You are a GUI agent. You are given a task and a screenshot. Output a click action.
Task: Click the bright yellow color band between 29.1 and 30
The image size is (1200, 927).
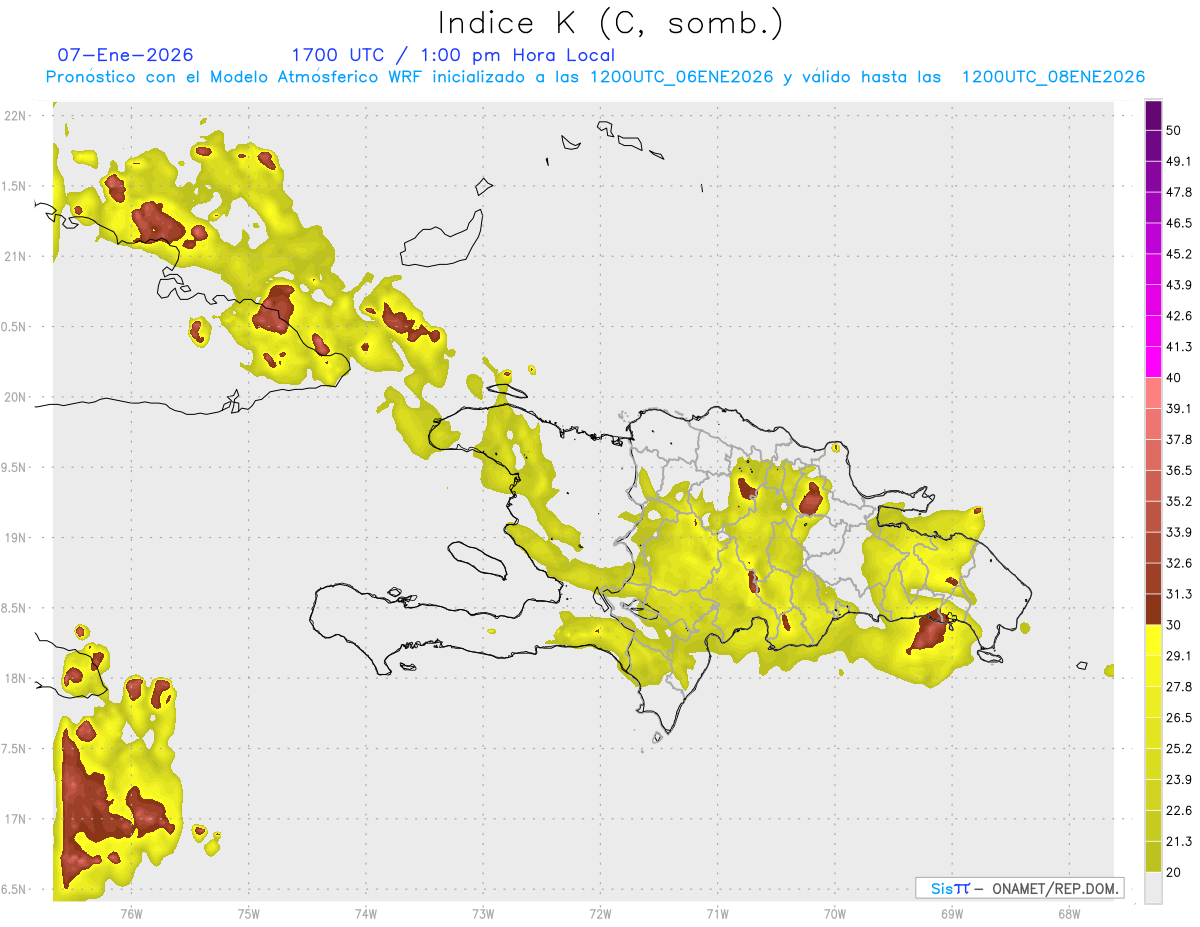click(x=1153, y=641)
